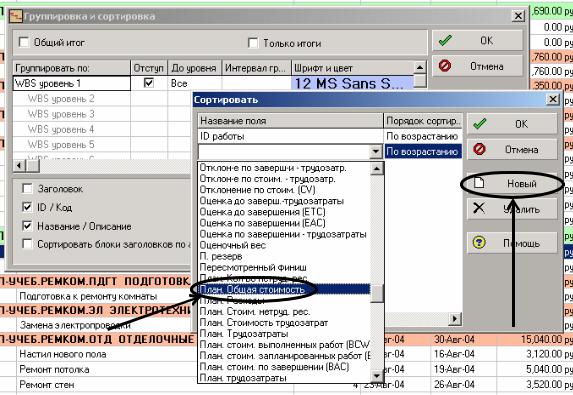
Task: Click the До уровня value Все
Action: pos(194,83)
